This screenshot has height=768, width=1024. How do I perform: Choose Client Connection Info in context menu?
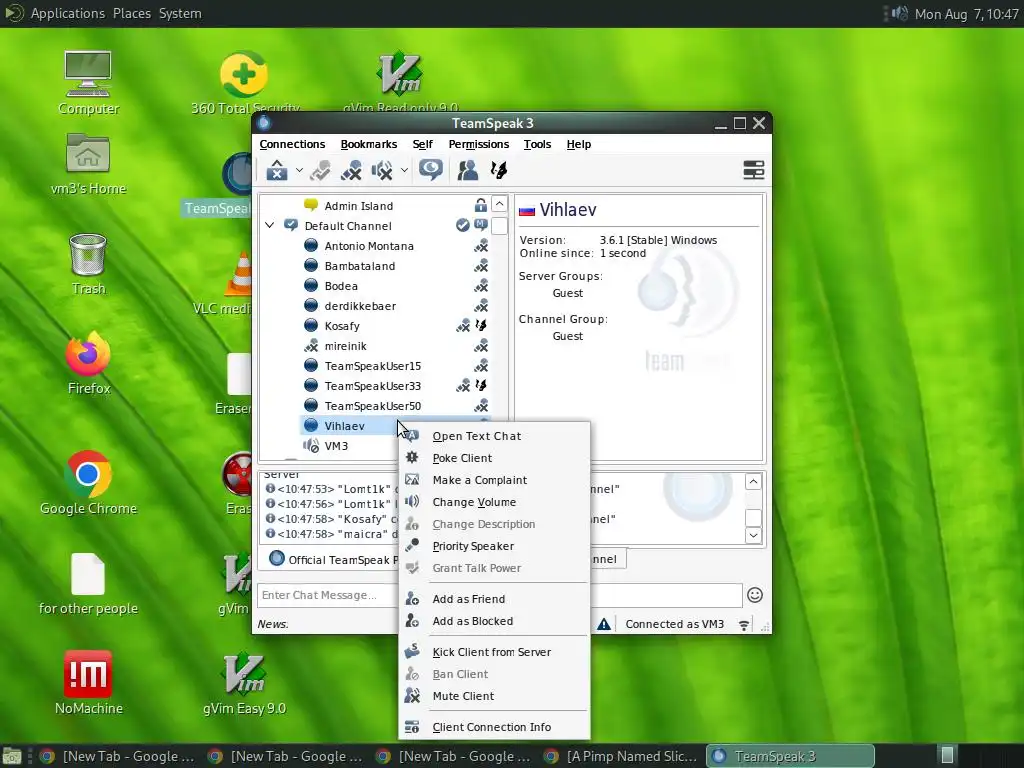tap(492, 727)
